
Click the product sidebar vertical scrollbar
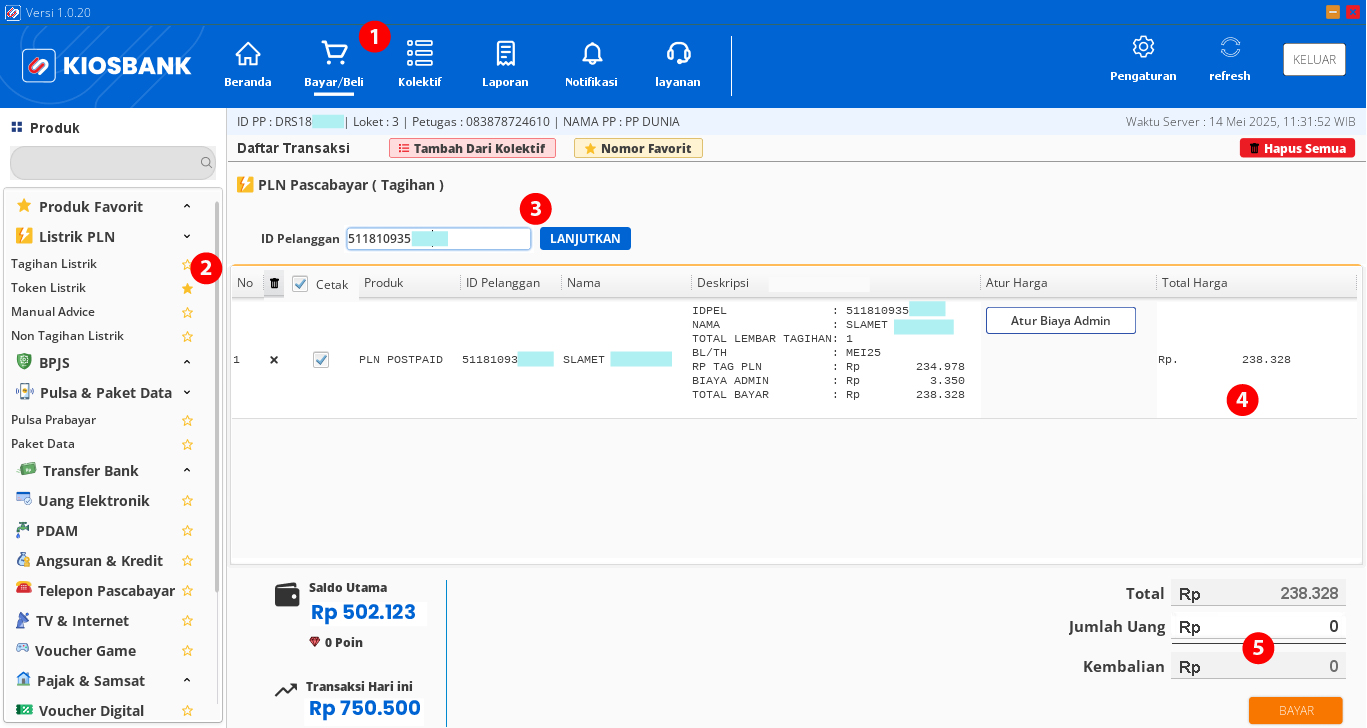(217, 396)
